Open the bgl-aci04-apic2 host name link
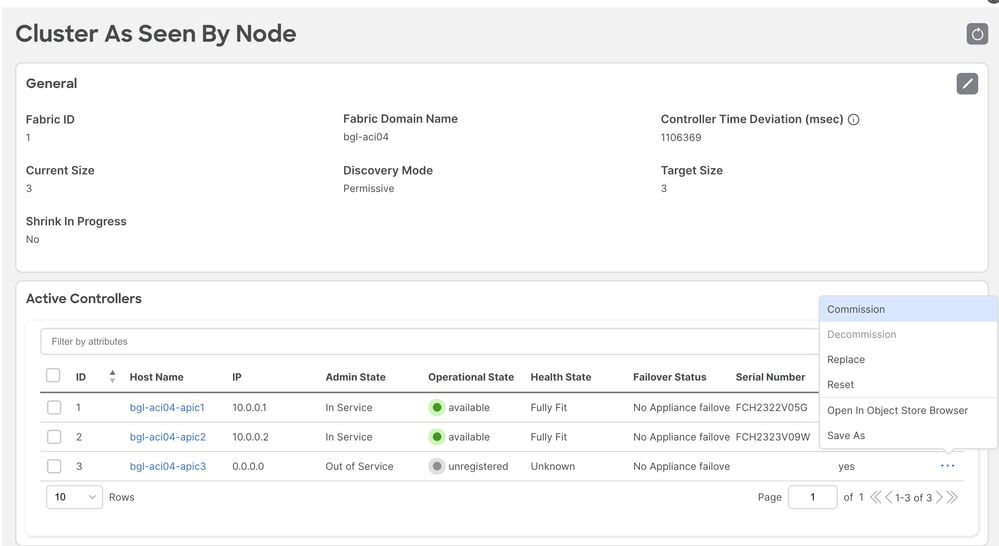This screenshot has height=546, width=999. coord(167,437)
